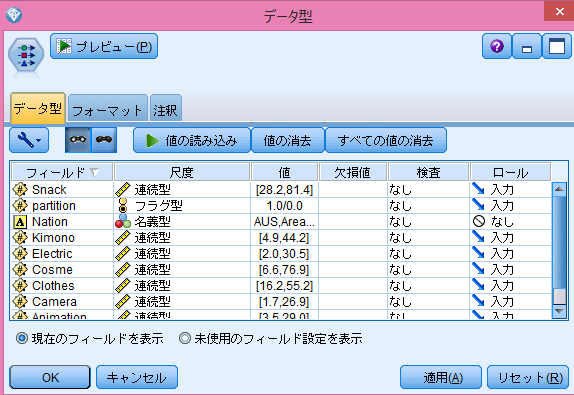Image resolution: width=574 pixels, height=395 pixels.
Task: Open Nation's 名義型 measurement dropdown
Action: (182, 222)
